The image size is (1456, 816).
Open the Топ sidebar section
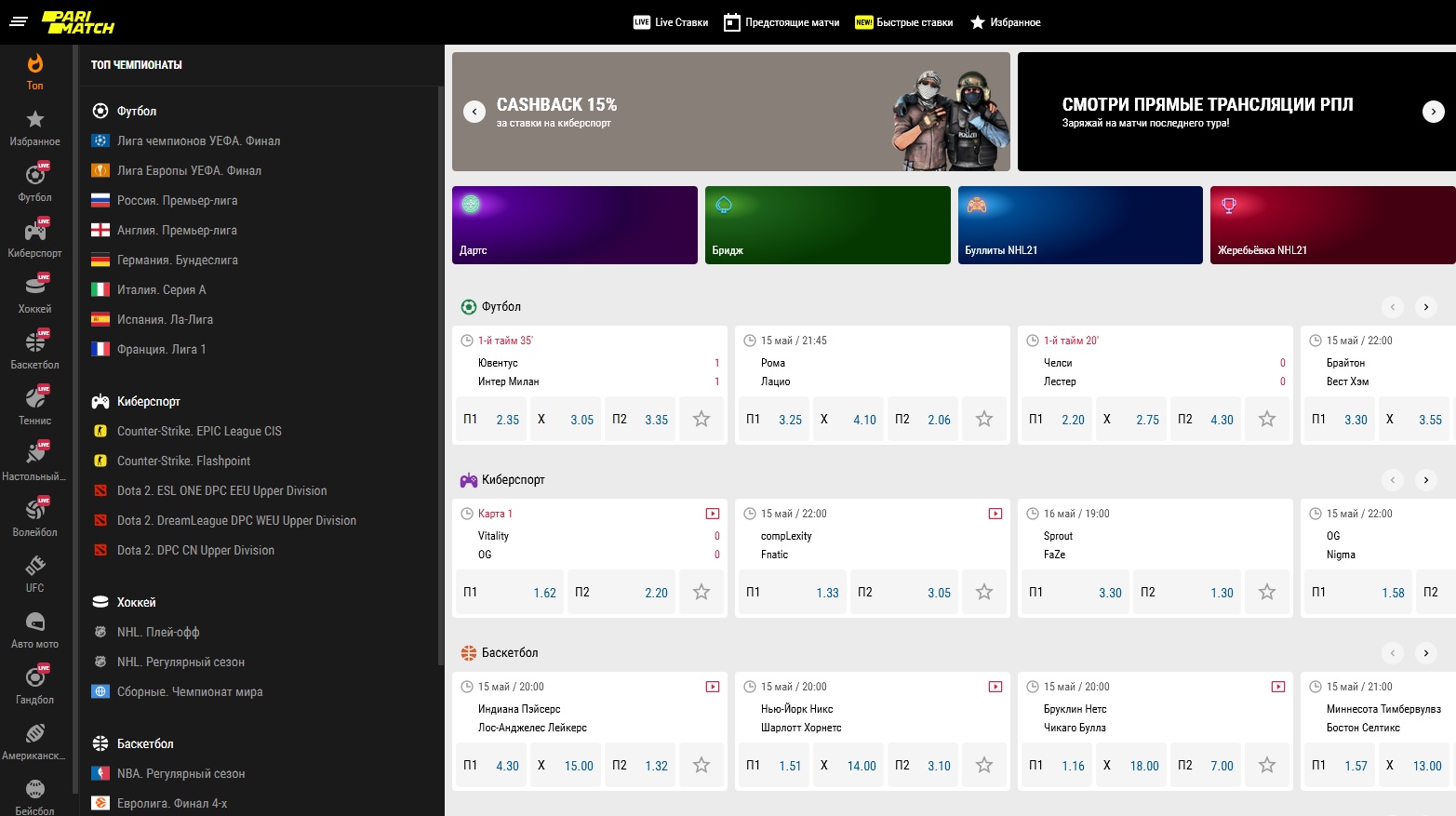(x=35, y=72)
